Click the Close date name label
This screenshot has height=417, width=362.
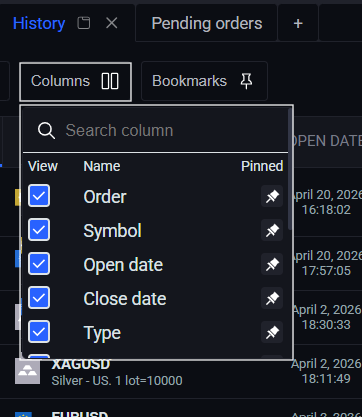coord(125,299)
